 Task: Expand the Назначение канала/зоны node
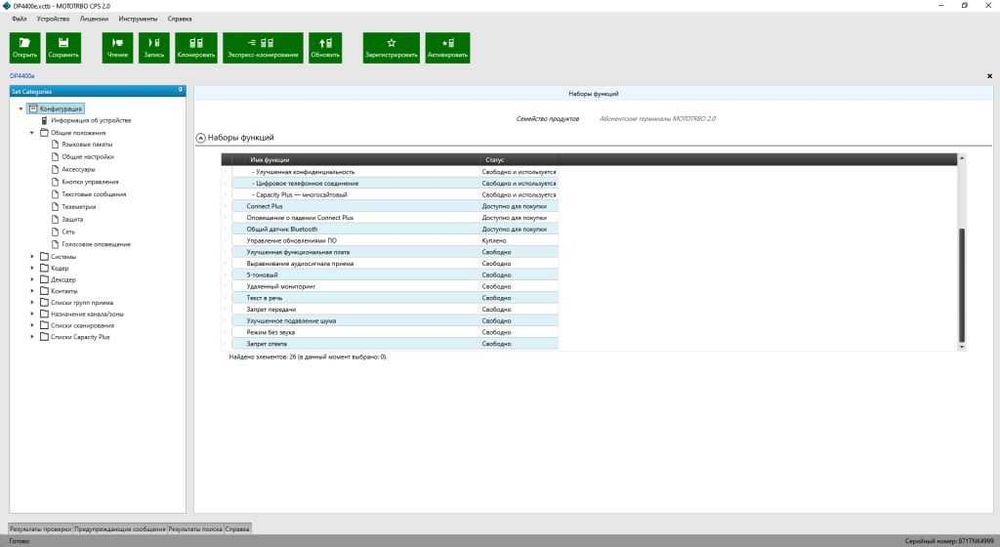(32, 314)
